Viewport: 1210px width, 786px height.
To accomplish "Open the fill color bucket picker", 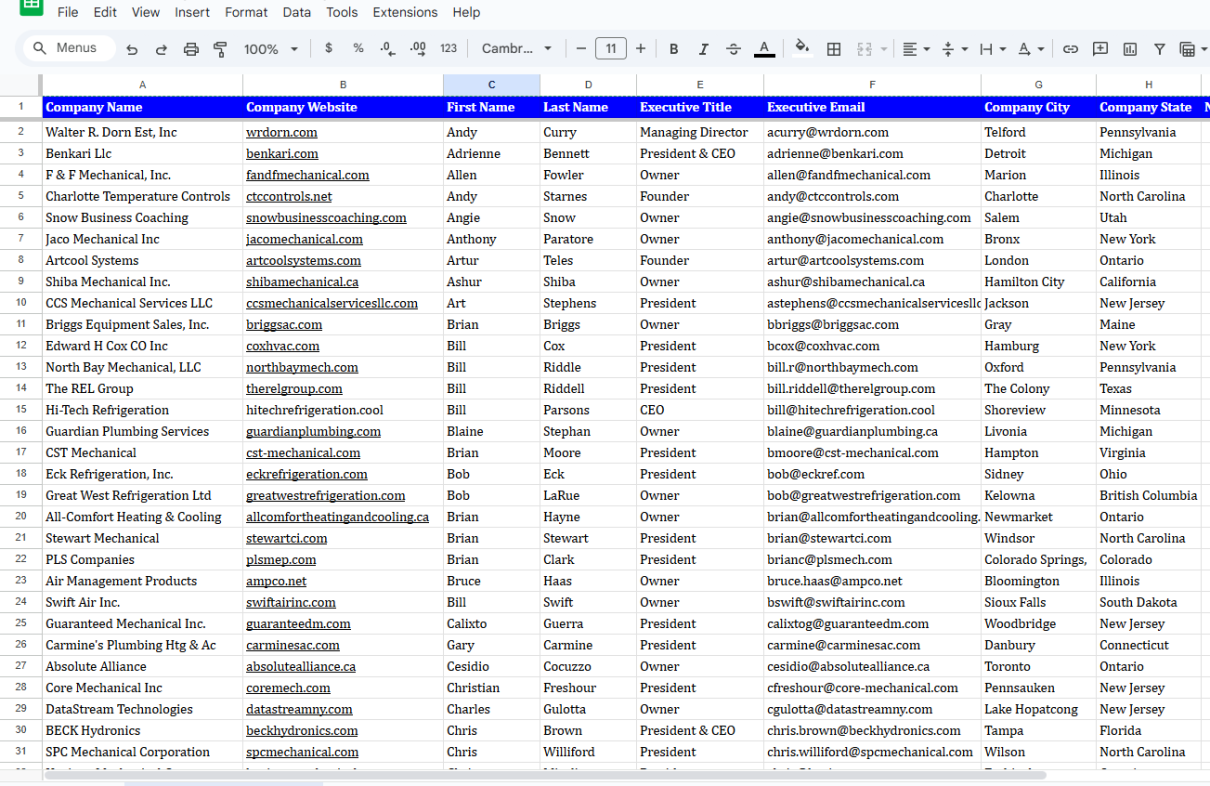I will tap(802, 48).
